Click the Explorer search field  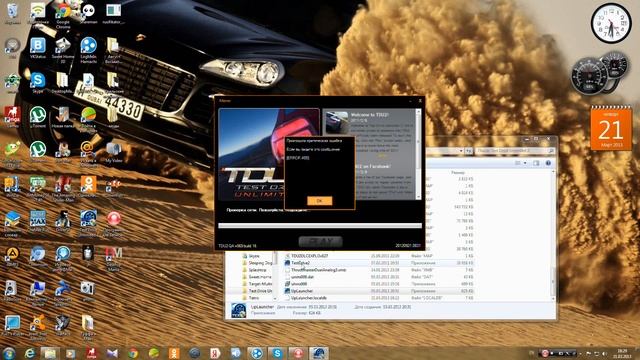515,151
